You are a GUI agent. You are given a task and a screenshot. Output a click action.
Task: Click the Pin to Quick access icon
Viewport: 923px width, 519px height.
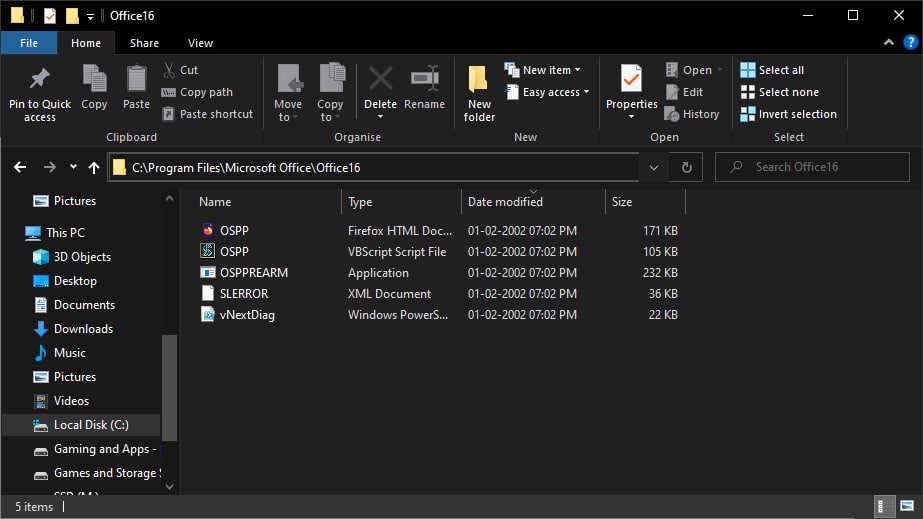pos(39,79)
